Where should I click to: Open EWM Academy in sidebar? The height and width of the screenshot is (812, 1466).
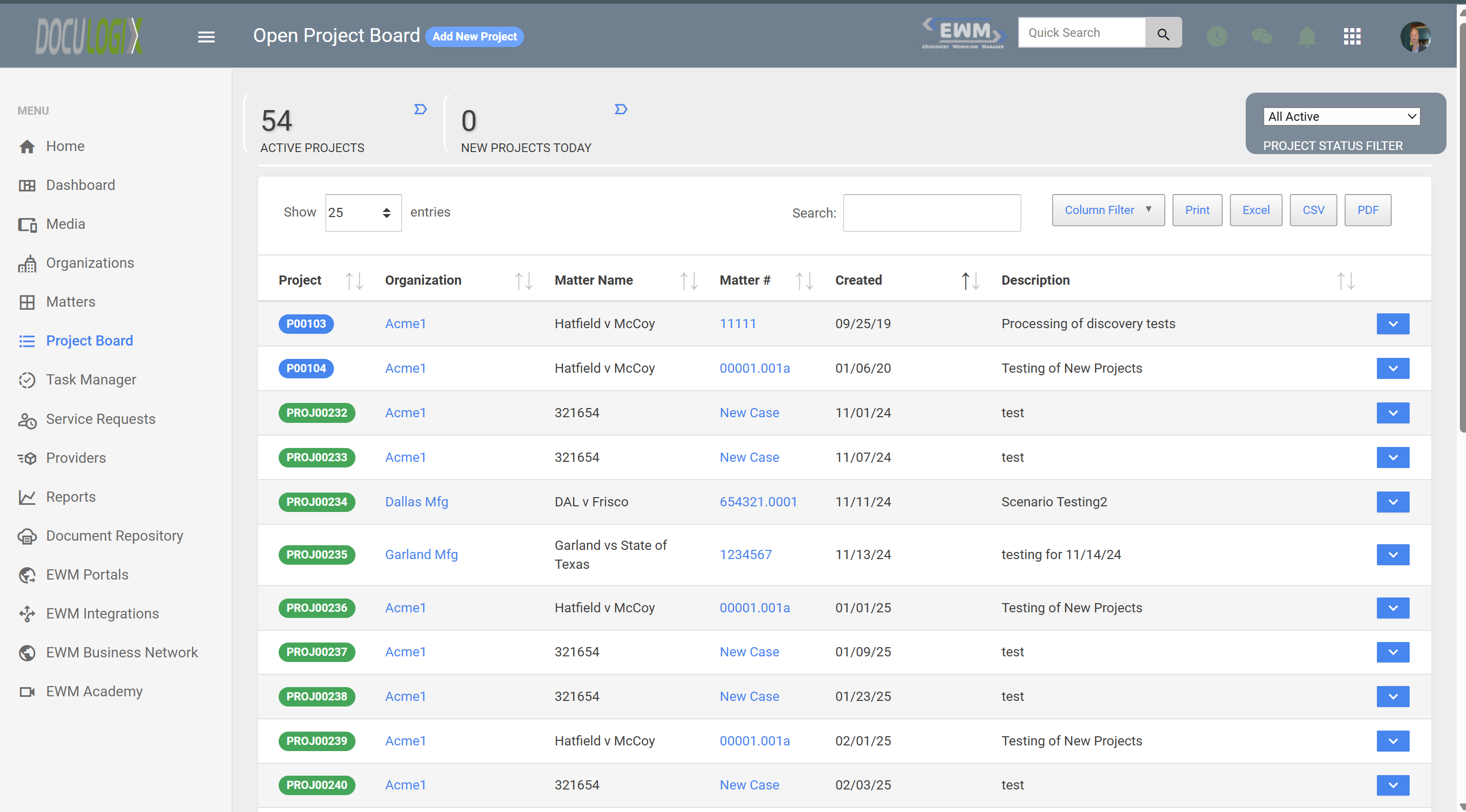[94, 692]
